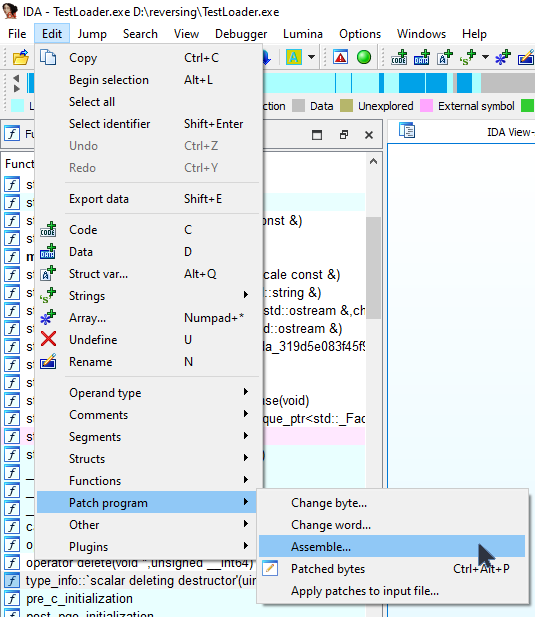The width and height of the screenshot is (535, 617).
Task: Click the Functions window tab icon
Action: [12, 134]
